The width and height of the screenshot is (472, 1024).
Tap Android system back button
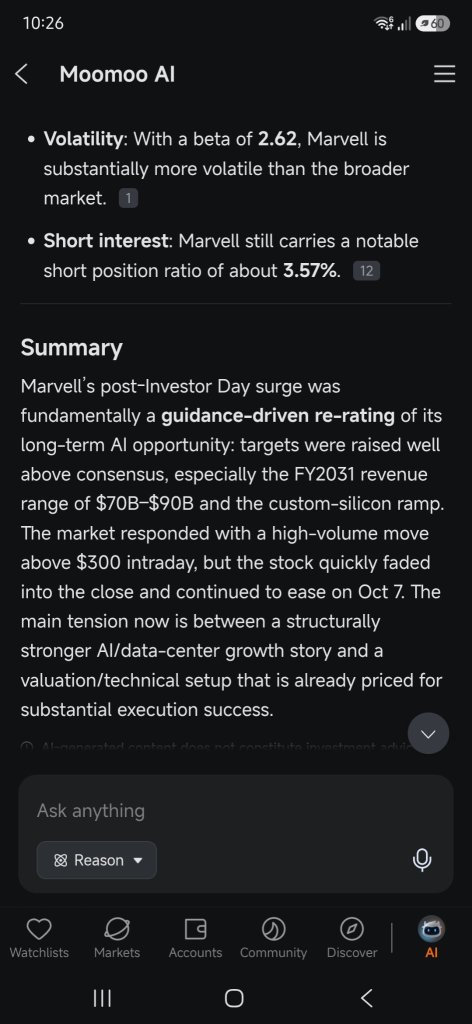tap(367, 997)
